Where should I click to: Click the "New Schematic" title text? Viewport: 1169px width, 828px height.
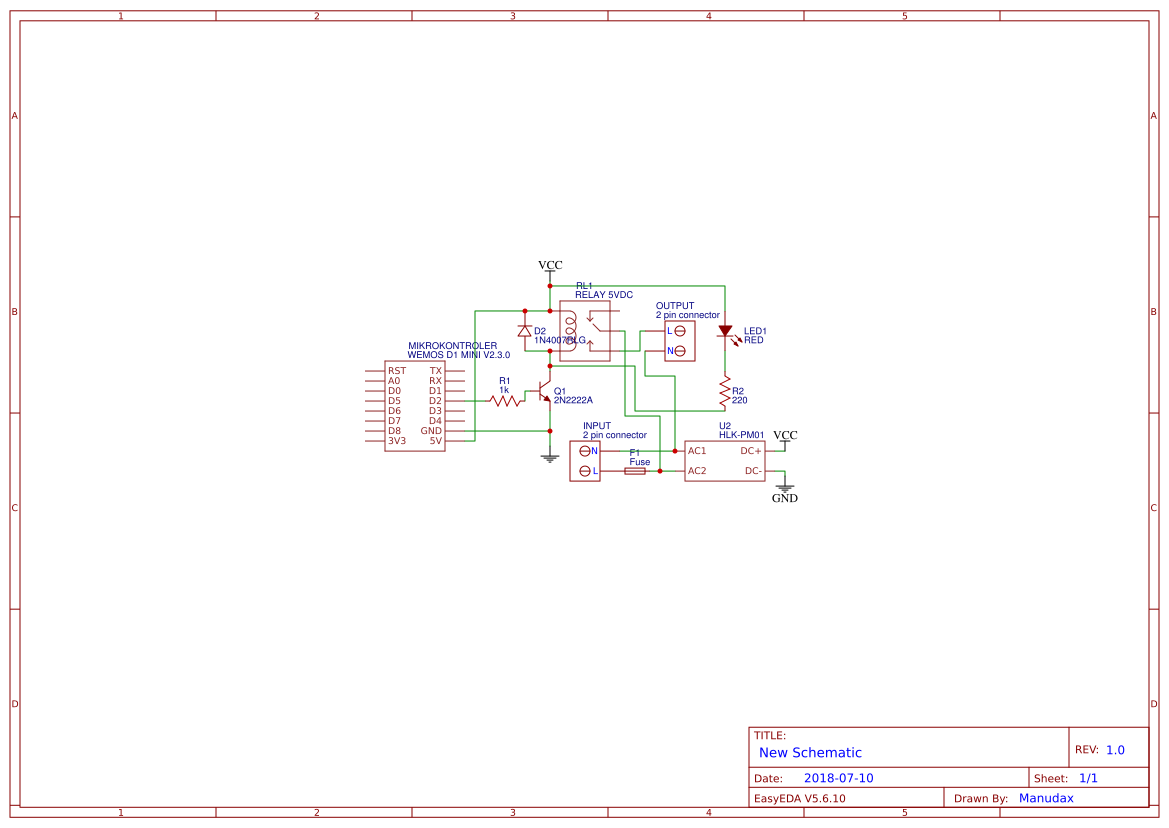pyautogui.click(x=810, y=753)
